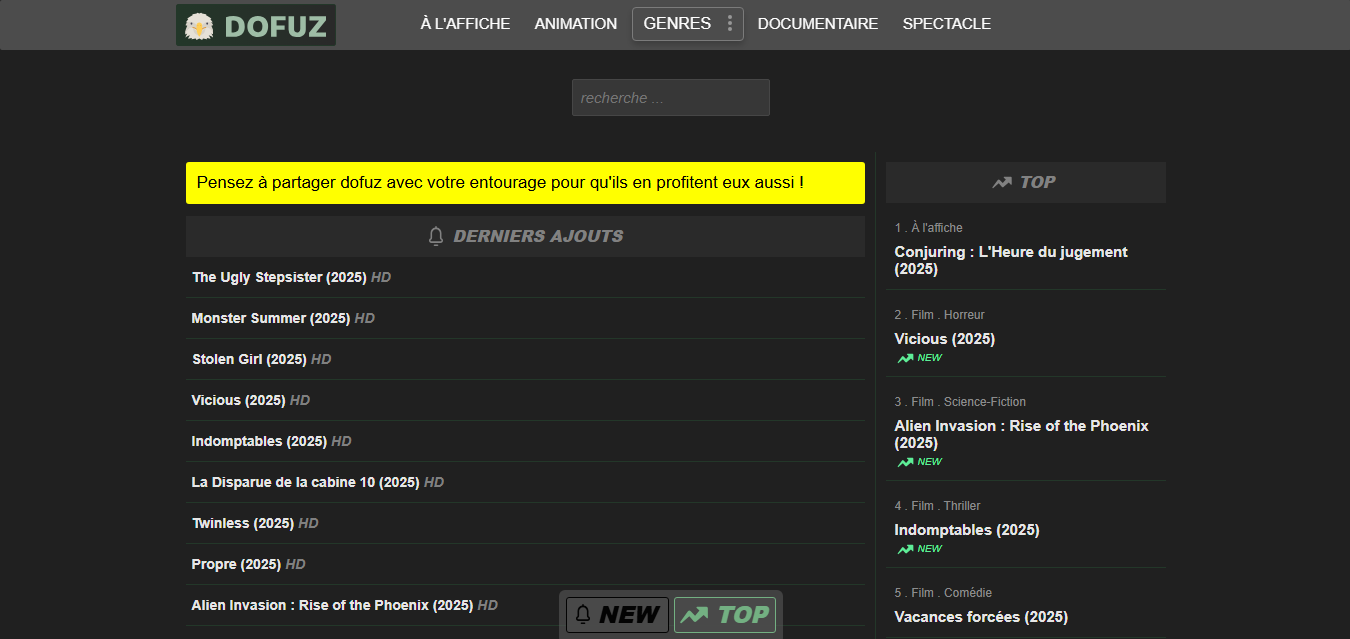Go to the Animation section
Viewport: 1350px width, 639px height.
576,24
